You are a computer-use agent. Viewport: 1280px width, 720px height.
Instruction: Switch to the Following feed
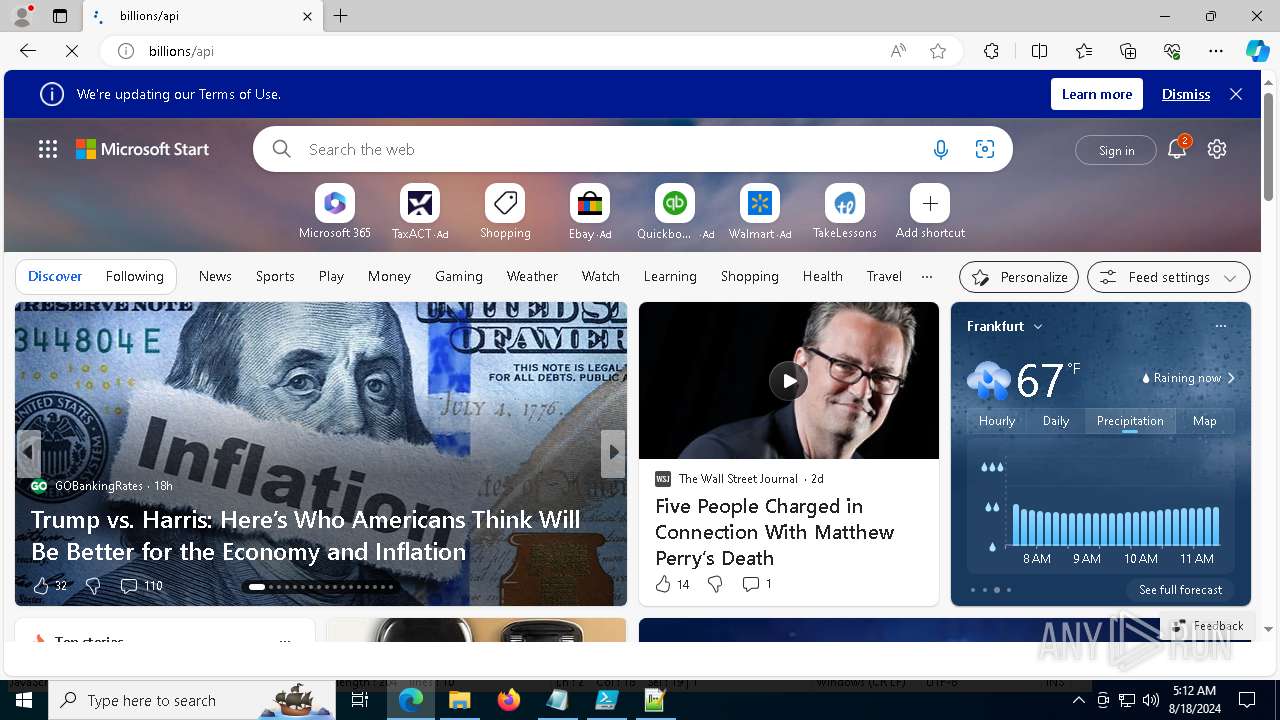point(134,276)
